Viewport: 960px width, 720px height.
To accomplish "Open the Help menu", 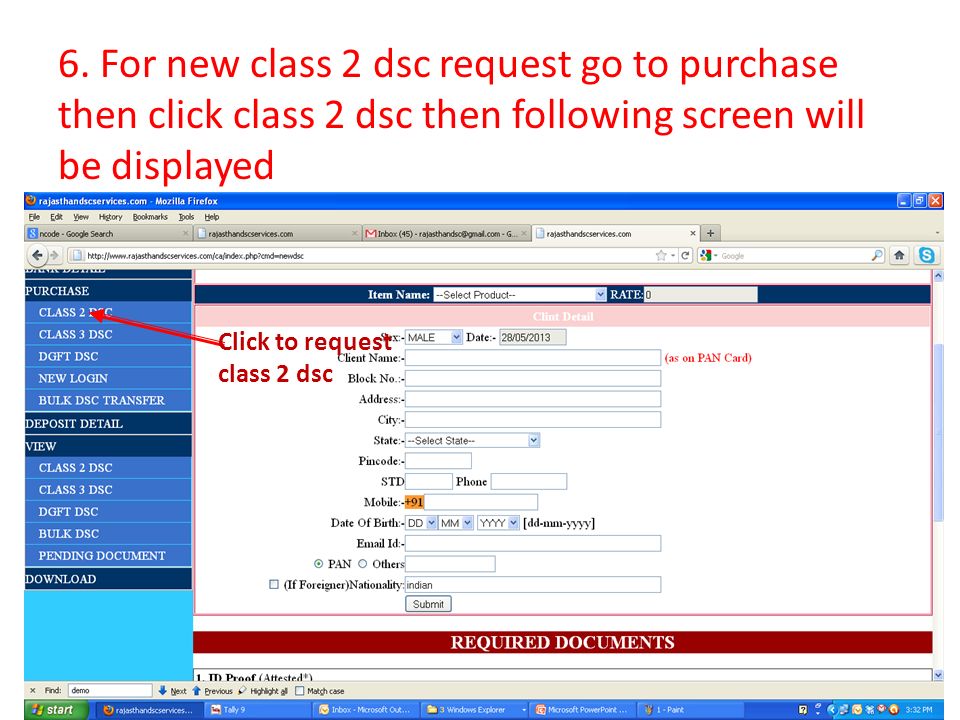I will click(x=212, y=217).
